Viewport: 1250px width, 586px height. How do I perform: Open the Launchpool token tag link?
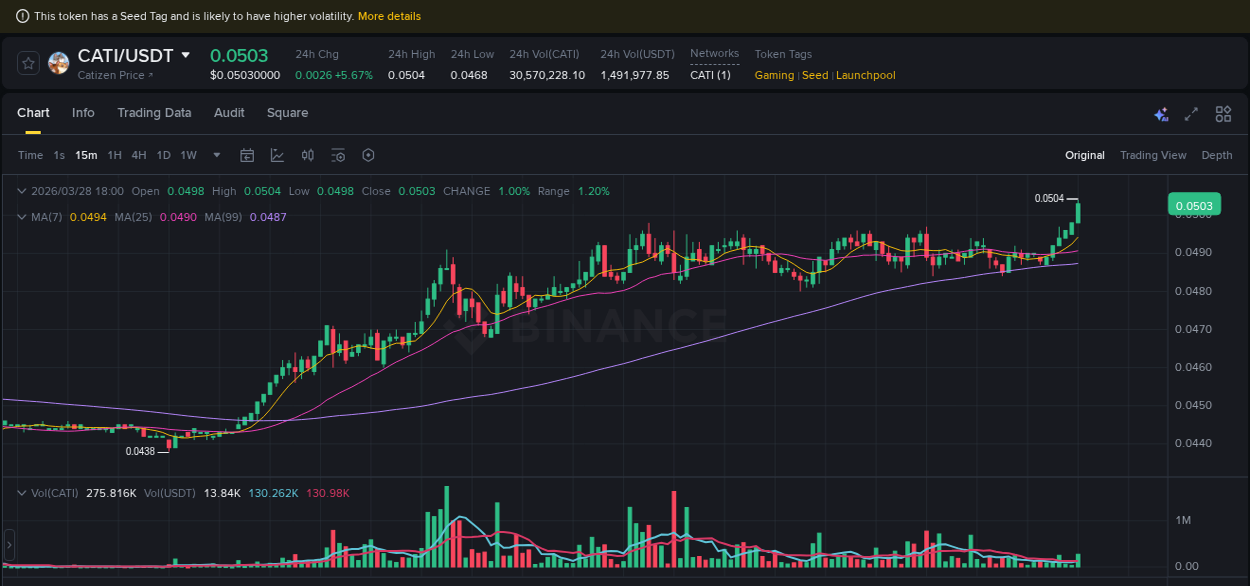[865, 75]
